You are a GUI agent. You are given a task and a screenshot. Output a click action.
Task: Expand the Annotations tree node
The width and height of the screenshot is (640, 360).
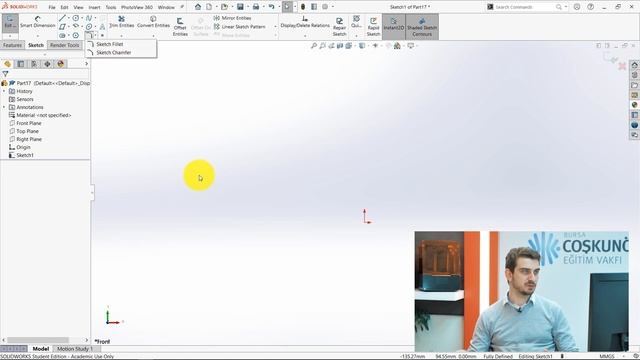(x=4, y=107)
